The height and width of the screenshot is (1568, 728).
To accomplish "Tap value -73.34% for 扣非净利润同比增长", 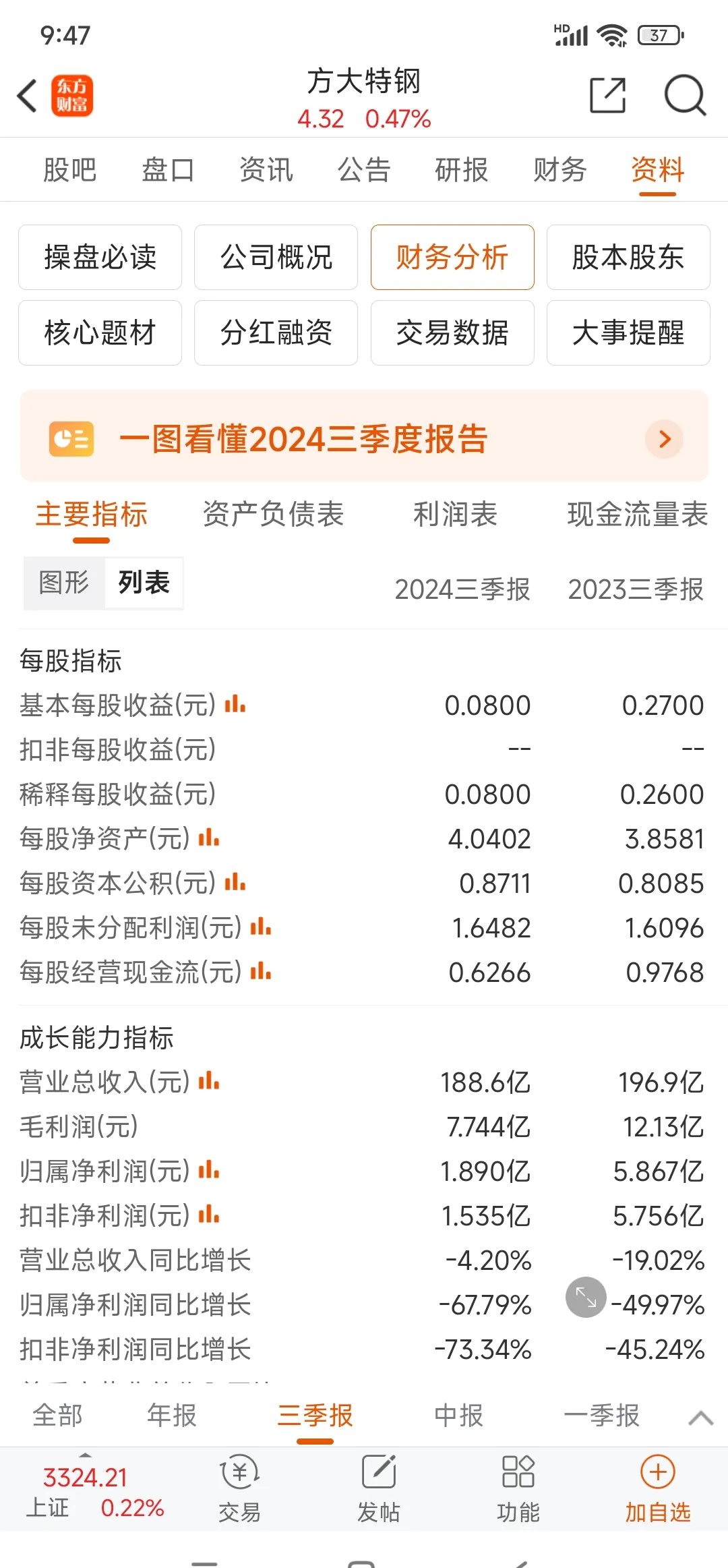I will coord(483,1349).
